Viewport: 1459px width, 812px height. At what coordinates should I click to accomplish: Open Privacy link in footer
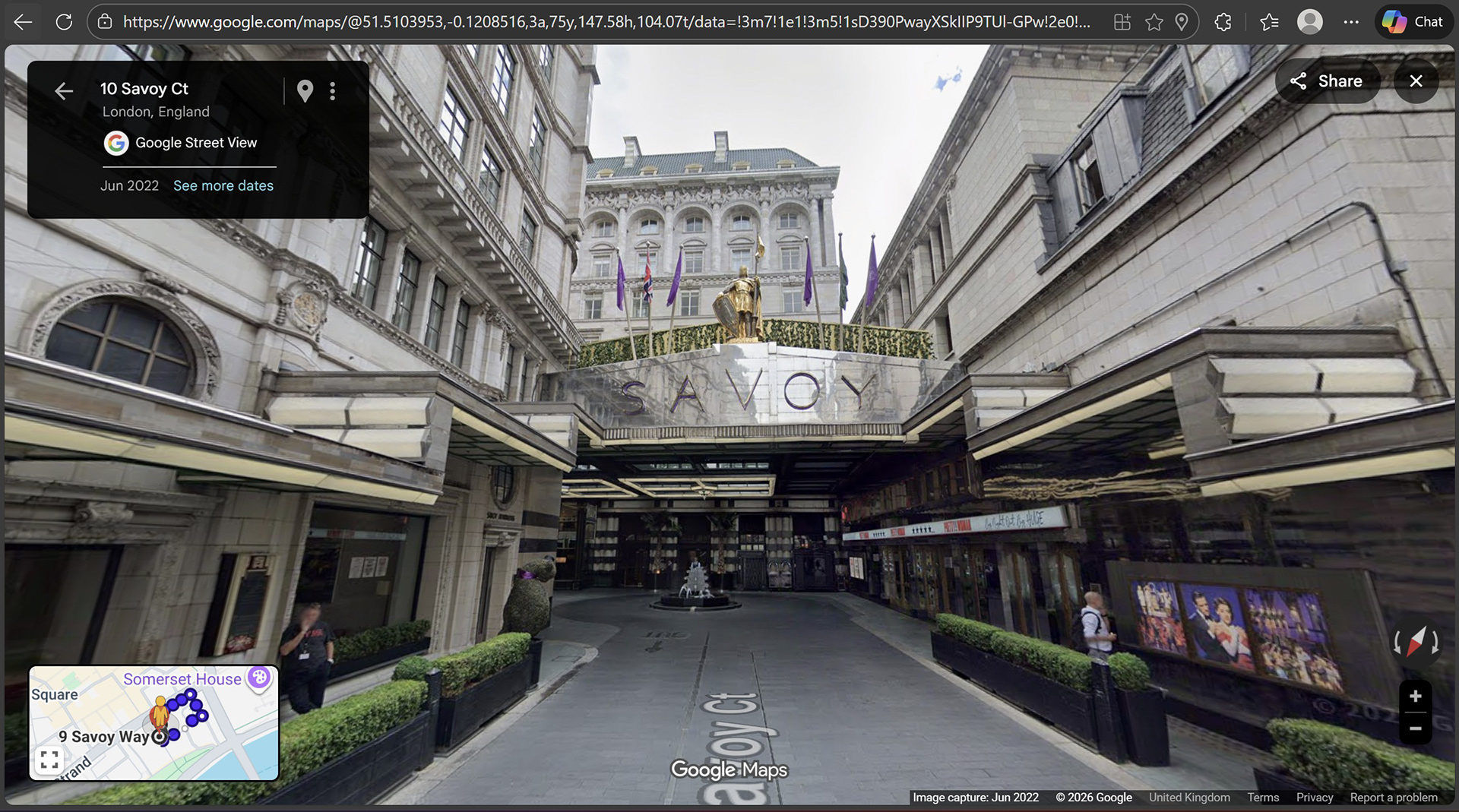click(x=1315, y=798)
